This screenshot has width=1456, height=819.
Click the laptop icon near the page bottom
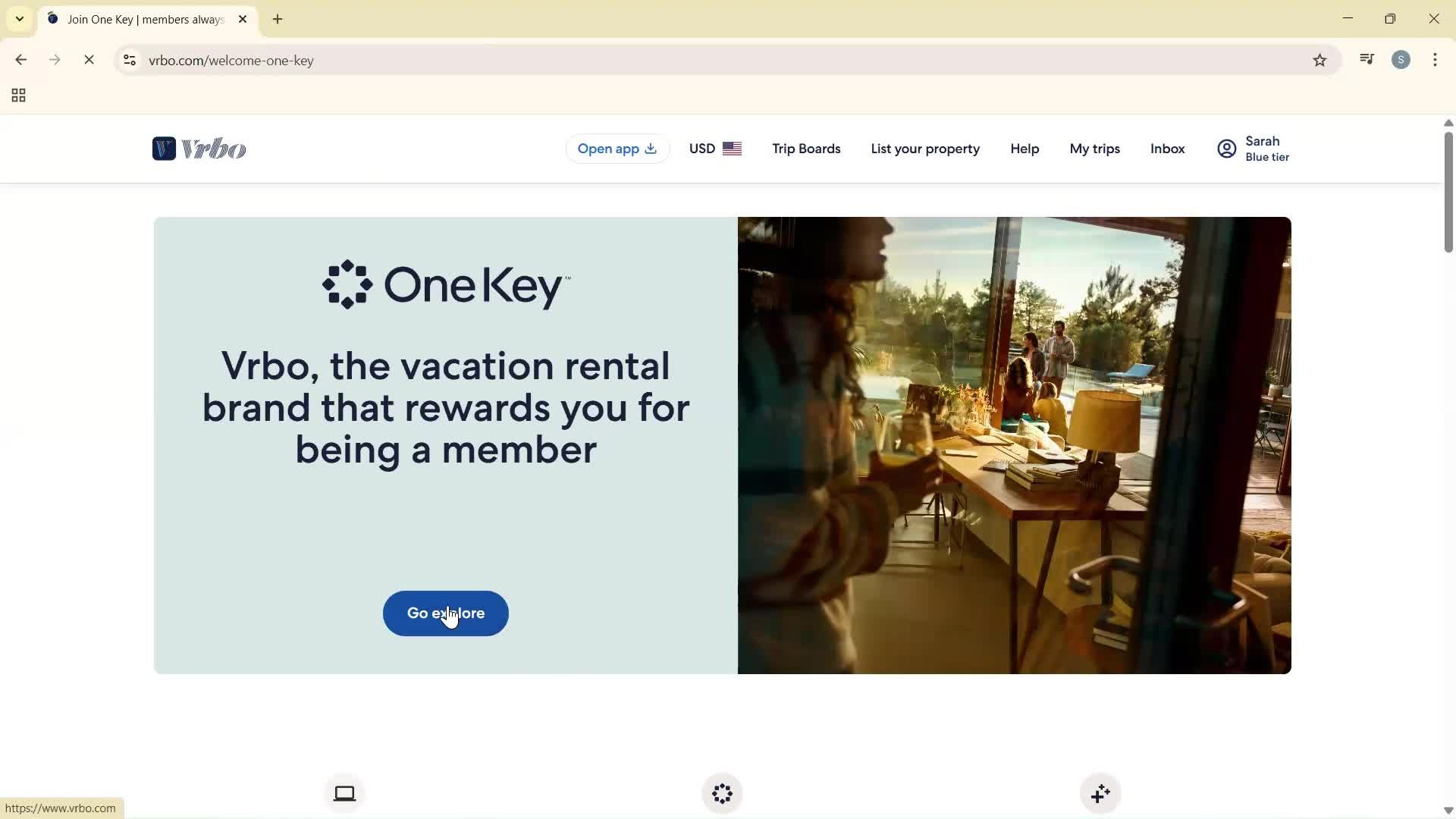(x=344, y=792)
